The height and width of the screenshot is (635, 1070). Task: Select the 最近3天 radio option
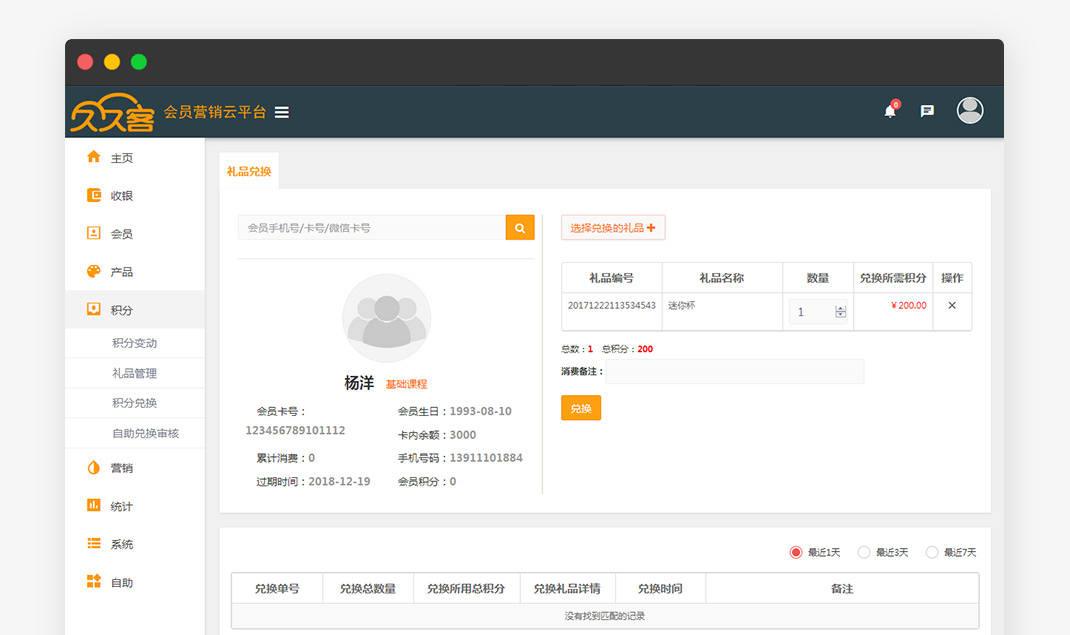(x=864, y=552)
